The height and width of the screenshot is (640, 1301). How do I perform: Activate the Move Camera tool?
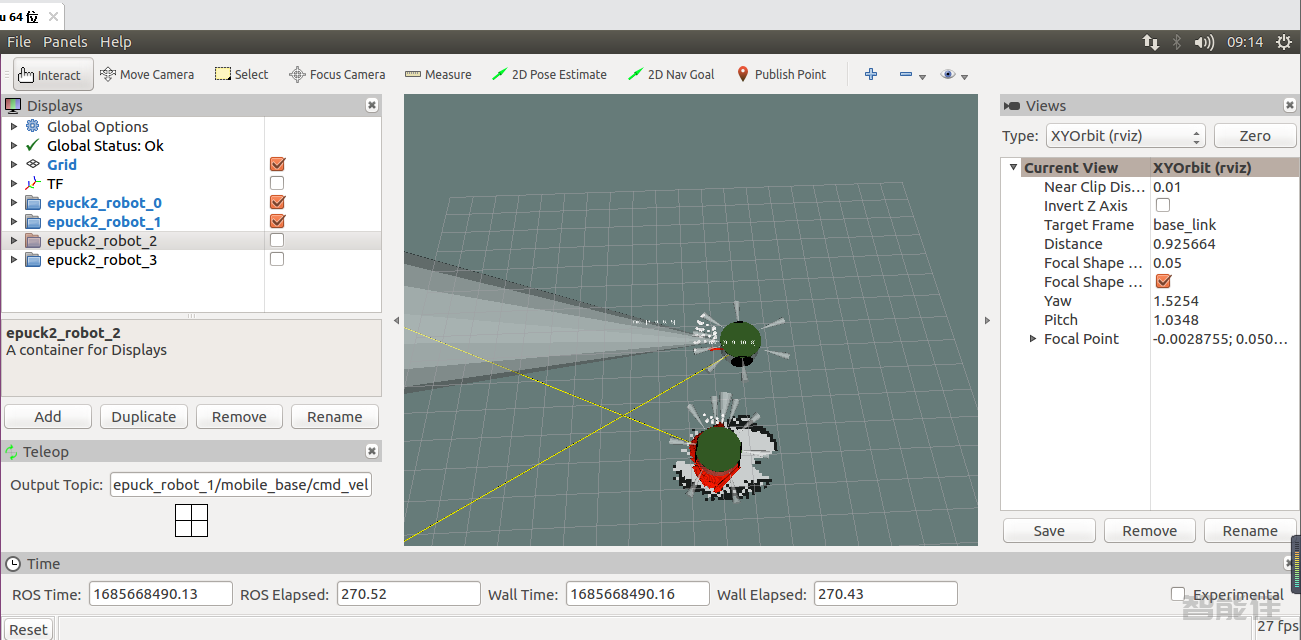pos(147,74)
